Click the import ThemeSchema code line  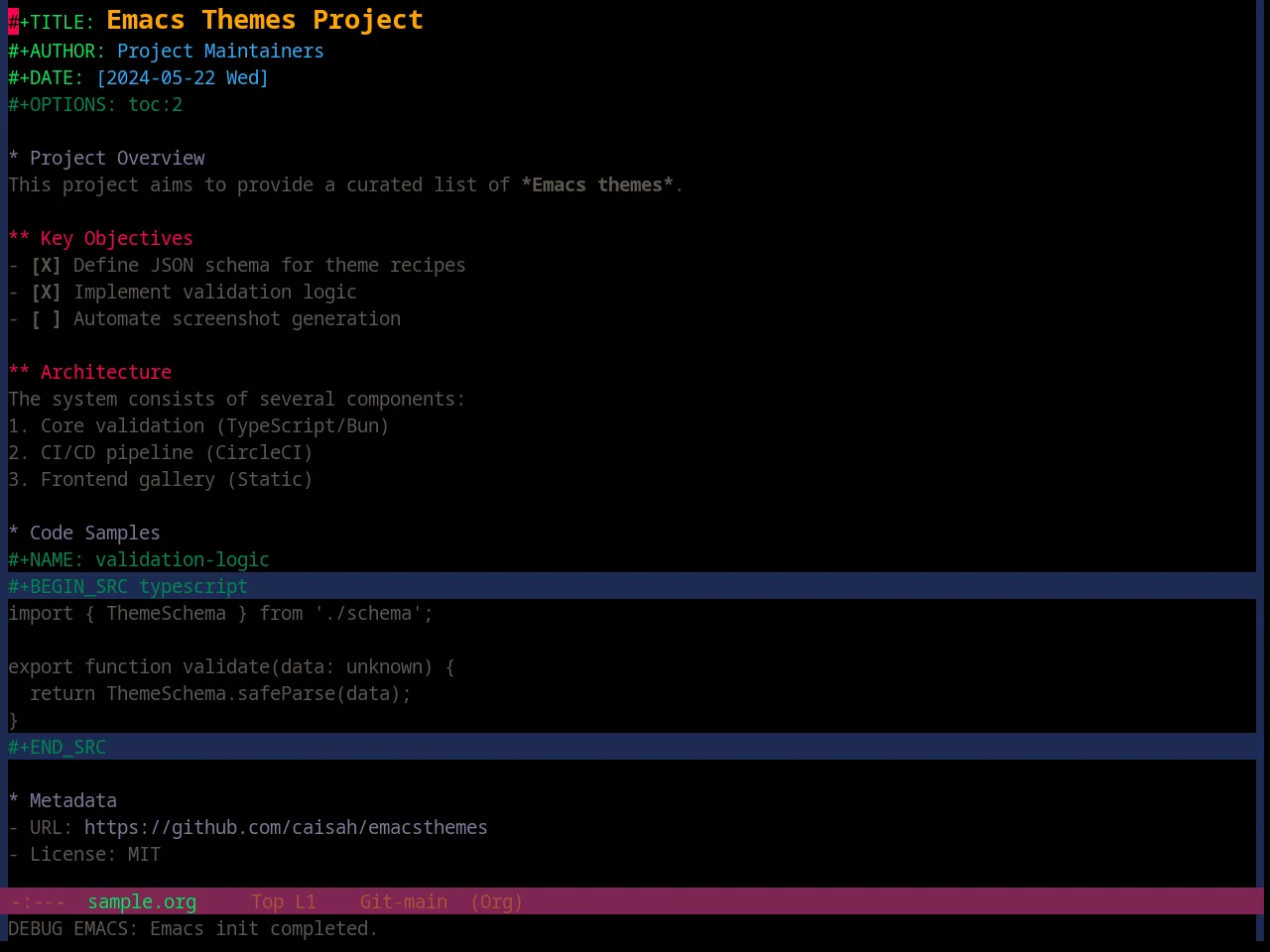pyautogui.click(x=220, y=613)
